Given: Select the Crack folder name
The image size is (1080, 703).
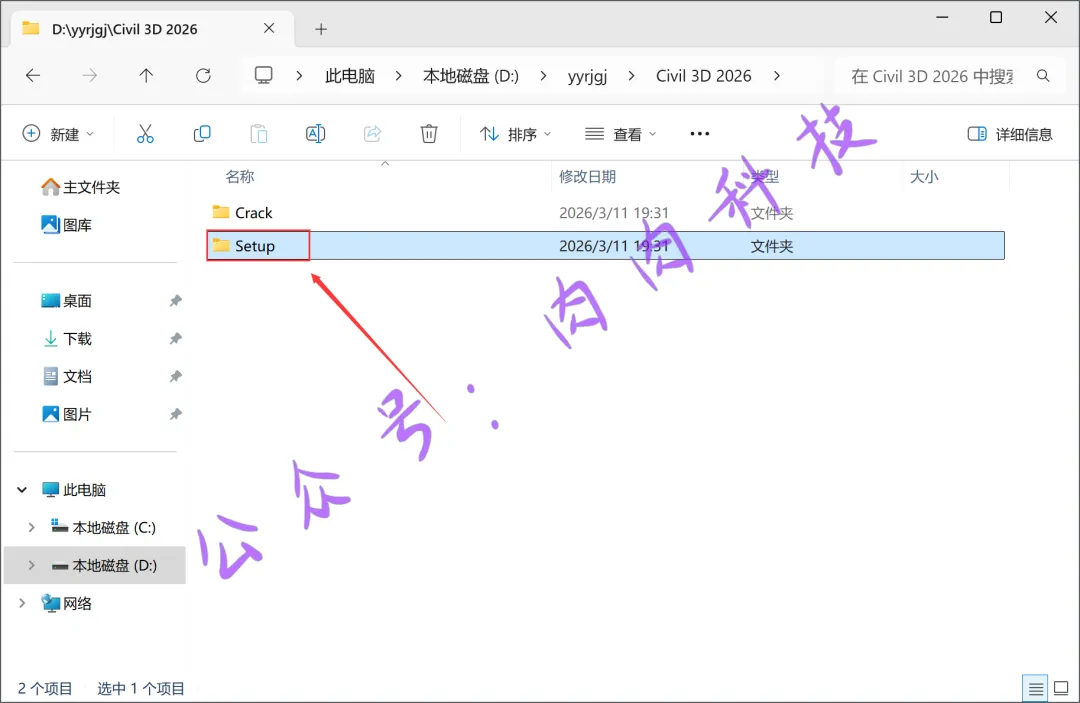Looking at the screenshot, I should [x=253, y=213].
